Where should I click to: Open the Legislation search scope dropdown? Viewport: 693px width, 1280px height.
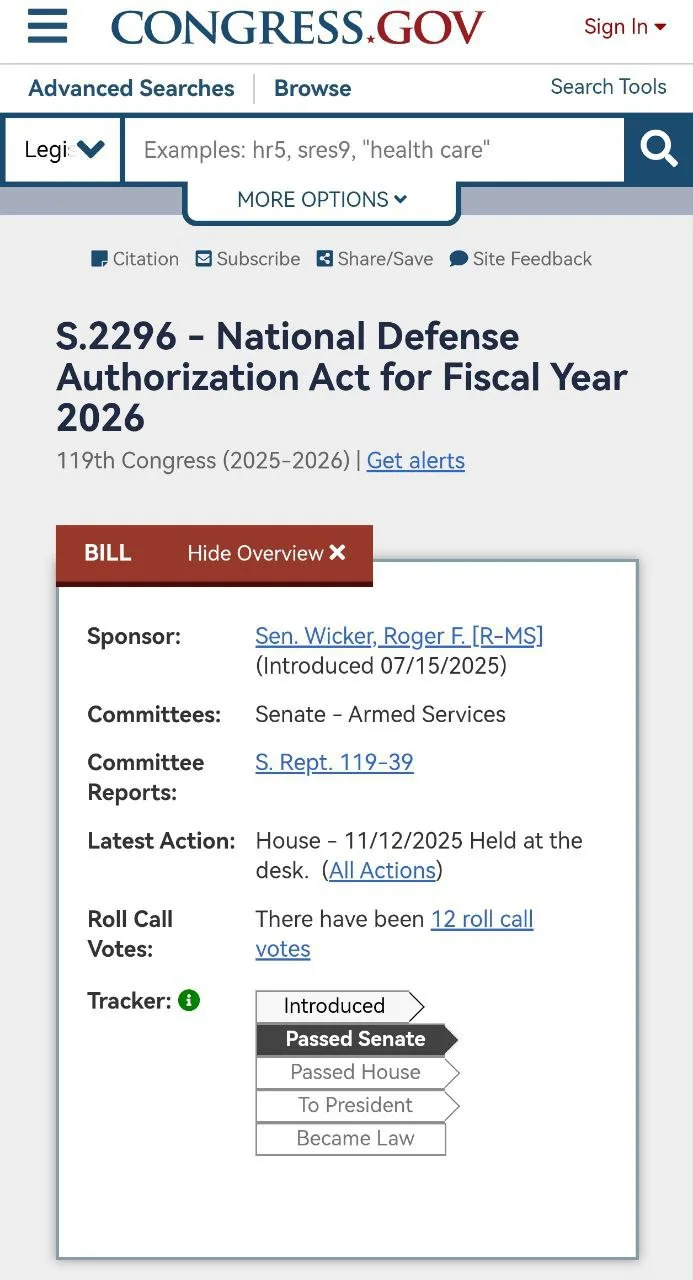(64, 150)
